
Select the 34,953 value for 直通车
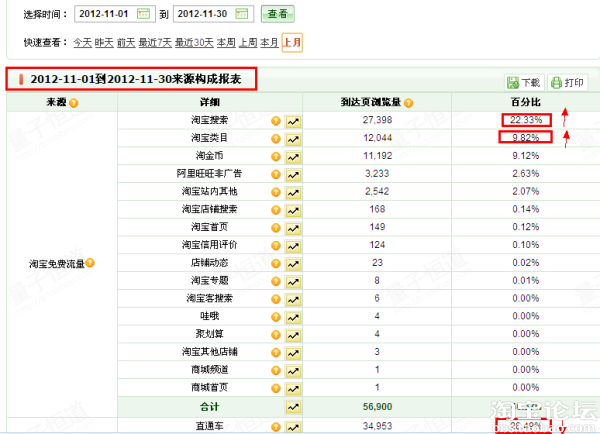[x=377, y=426]
